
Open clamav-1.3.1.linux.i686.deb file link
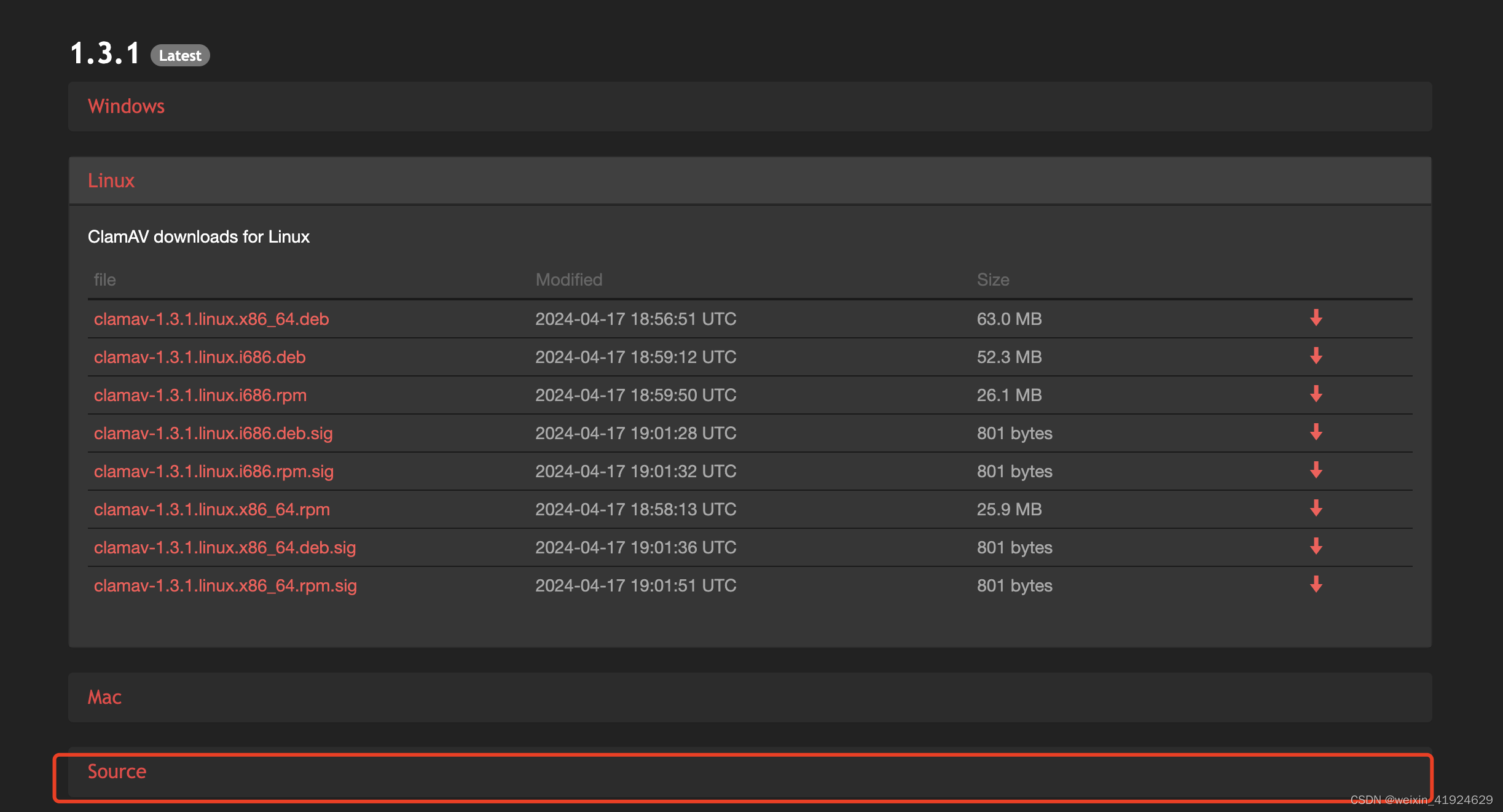tap(200, 357)
